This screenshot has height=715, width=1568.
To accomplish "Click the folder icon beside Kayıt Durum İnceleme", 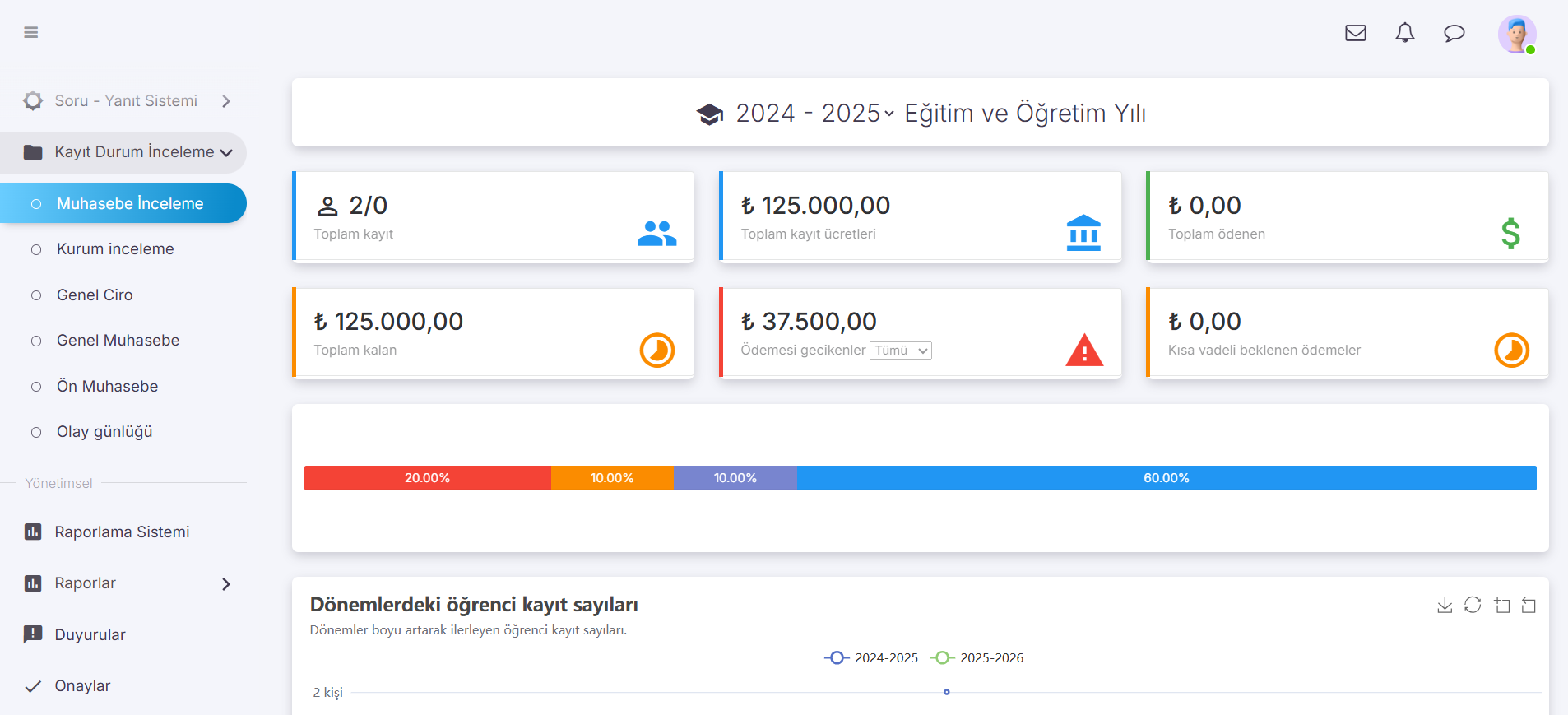I will (x=33, y=152).
